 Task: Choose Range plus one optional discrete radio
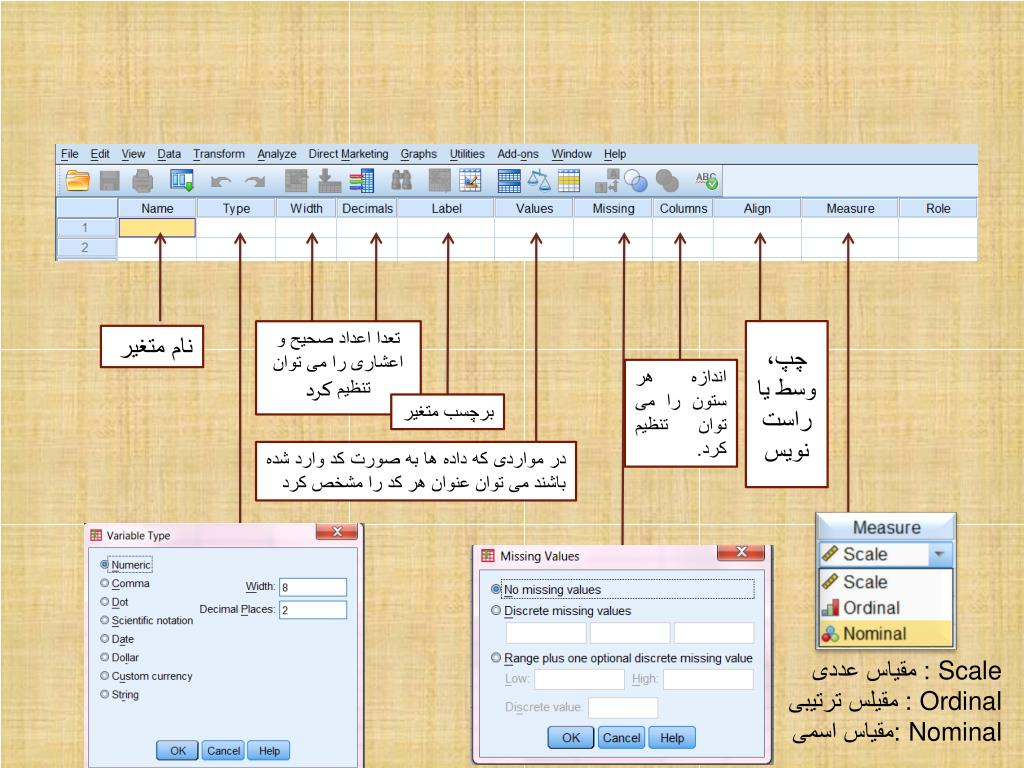point(496,658)
